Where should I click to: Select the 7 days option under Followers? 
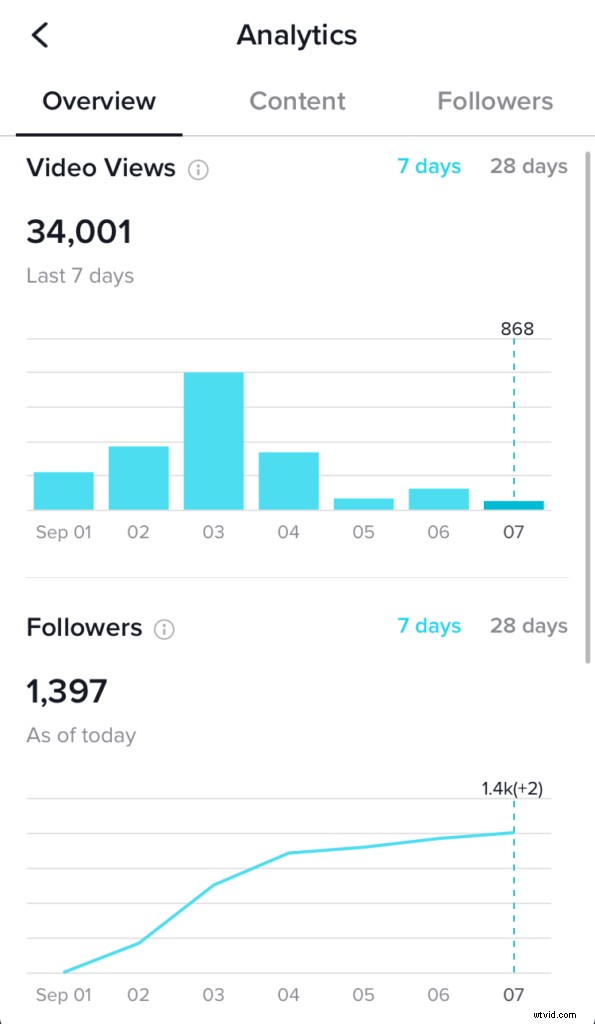(429, 625)
